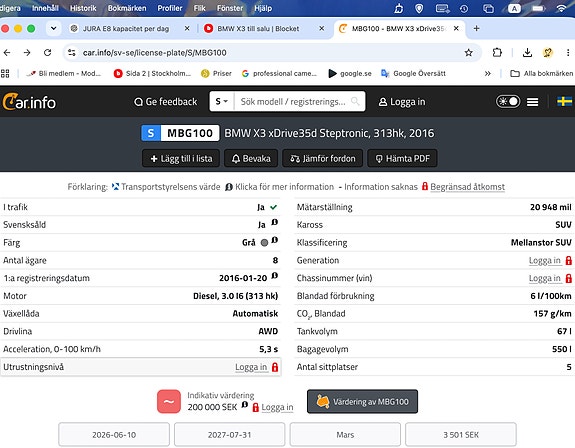Click the red lock icon in the Chassinummer row
575x448 pixels.
click(568, 278)
